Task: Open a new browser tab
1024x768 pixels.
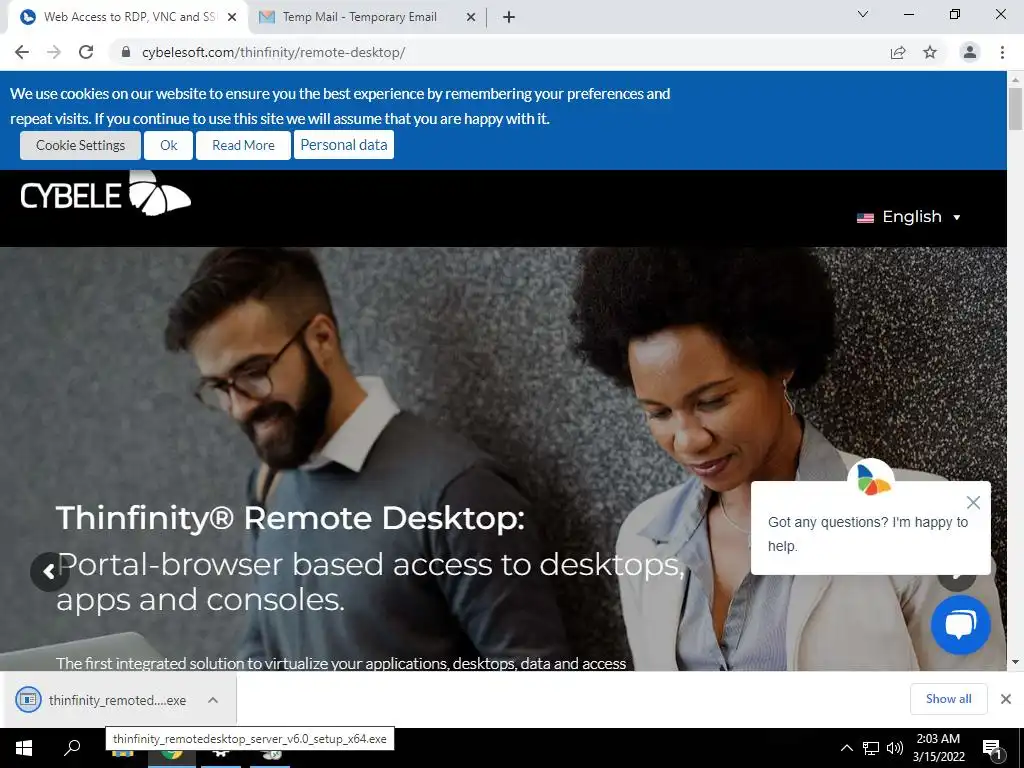Action: coord(509,17)
